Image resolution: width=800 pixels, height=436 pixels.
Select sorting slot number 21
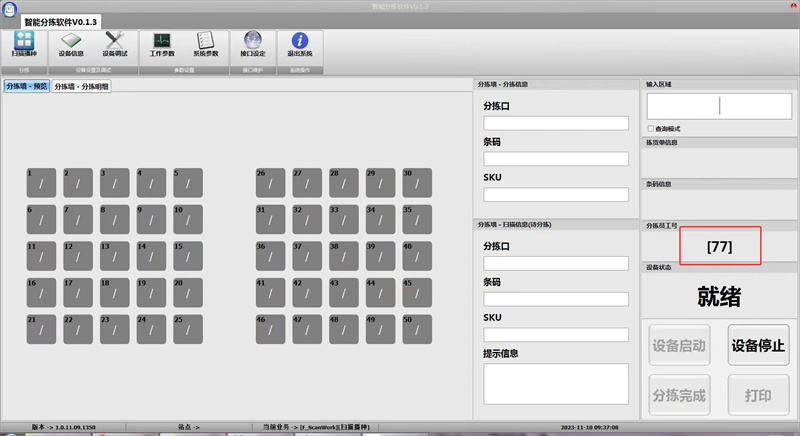41,329
